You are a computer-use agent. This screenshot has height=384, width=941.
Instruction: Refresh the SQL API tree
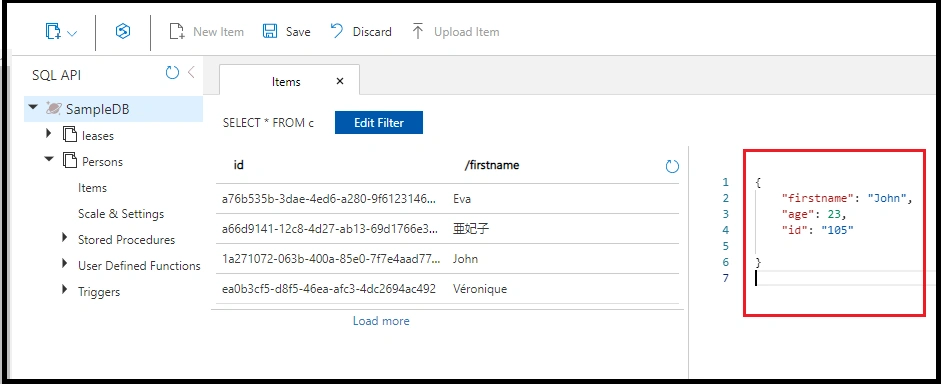(x=172, y=73)
